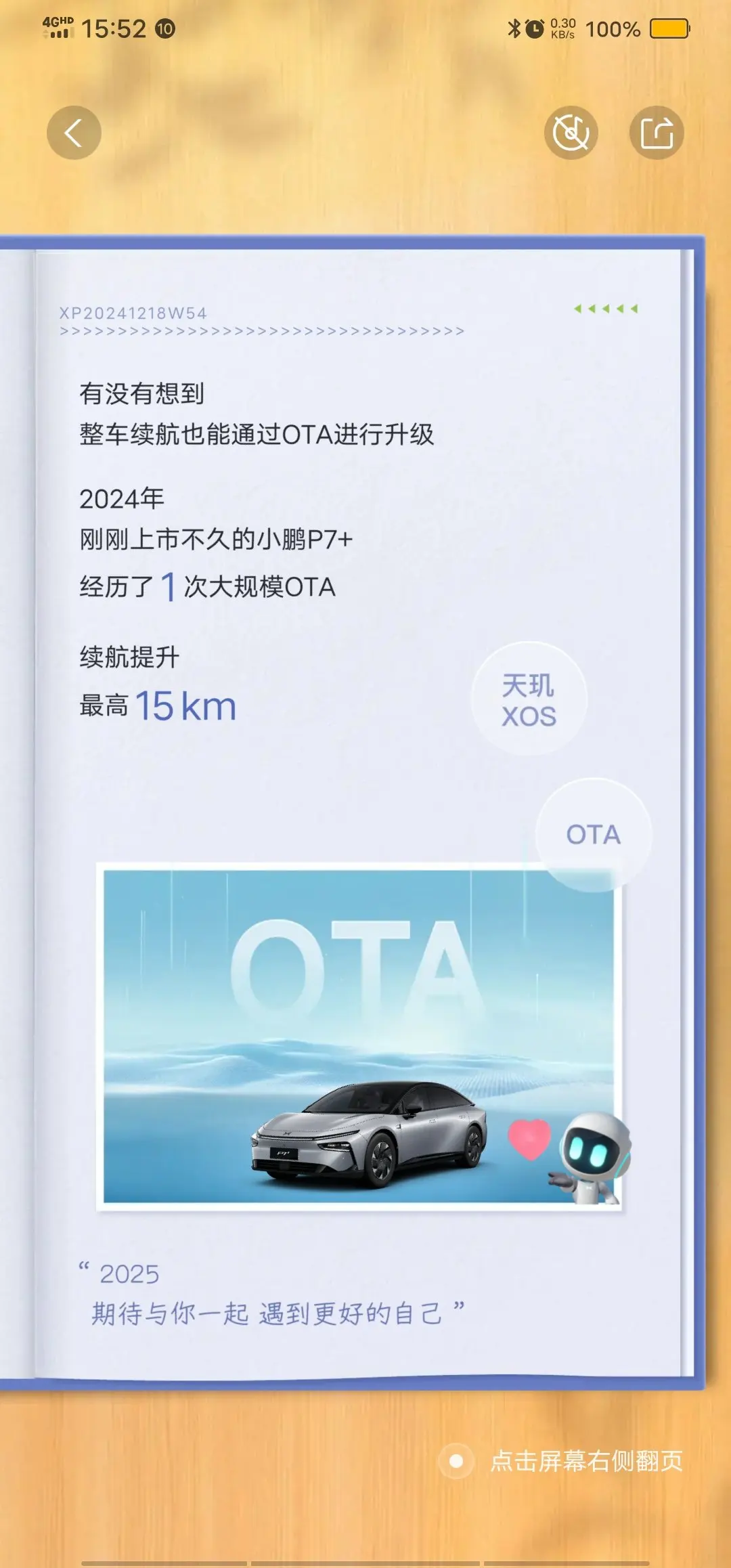Tap the back arrow button
Viewport: 731px width, 1568px height.
[74, 133]
